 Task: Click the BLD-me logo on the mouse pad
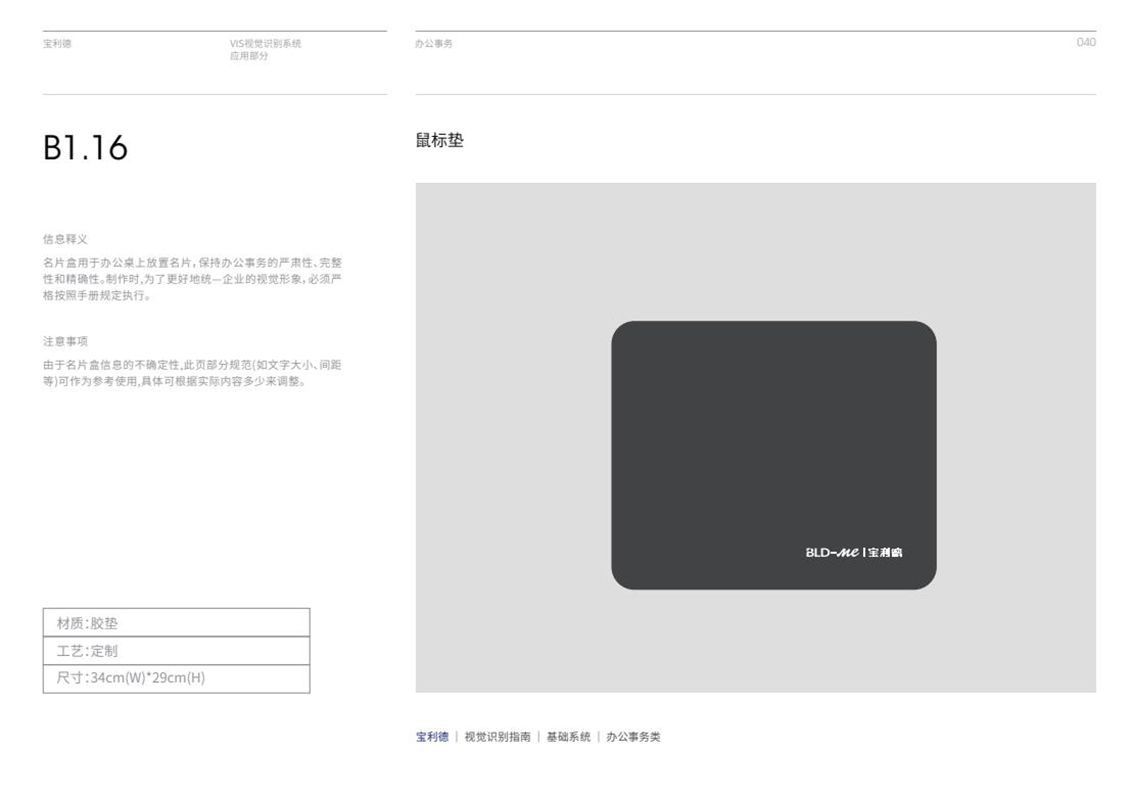point(831,552)
